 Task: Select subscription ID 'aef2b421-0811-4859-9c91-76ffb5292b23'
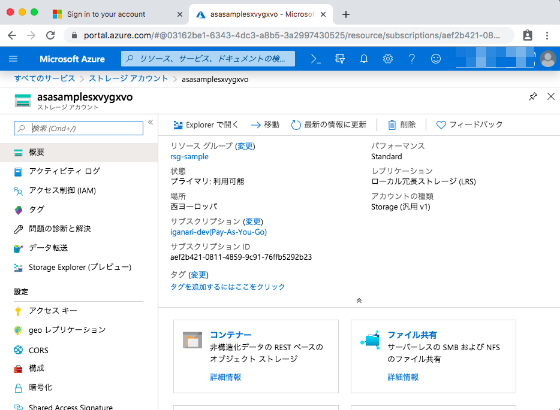coord(241,257)
